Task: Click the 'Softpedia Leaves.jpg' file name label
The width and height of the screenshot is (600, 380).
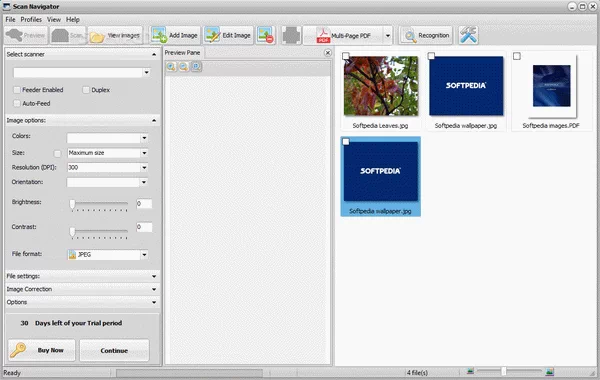Action: [x=380, y=126]
